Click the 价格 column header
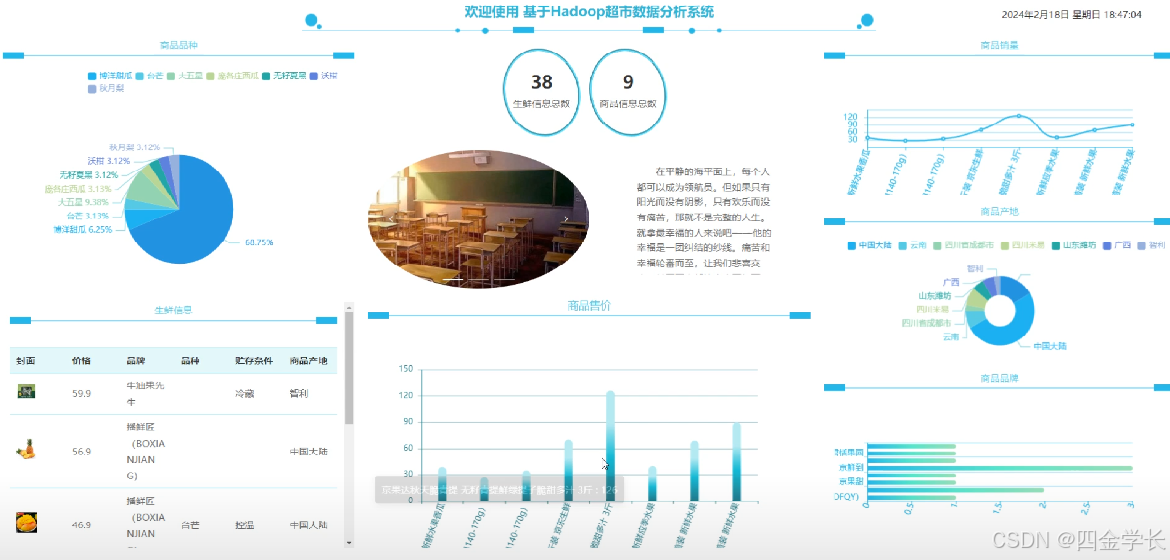 (81, 361)
